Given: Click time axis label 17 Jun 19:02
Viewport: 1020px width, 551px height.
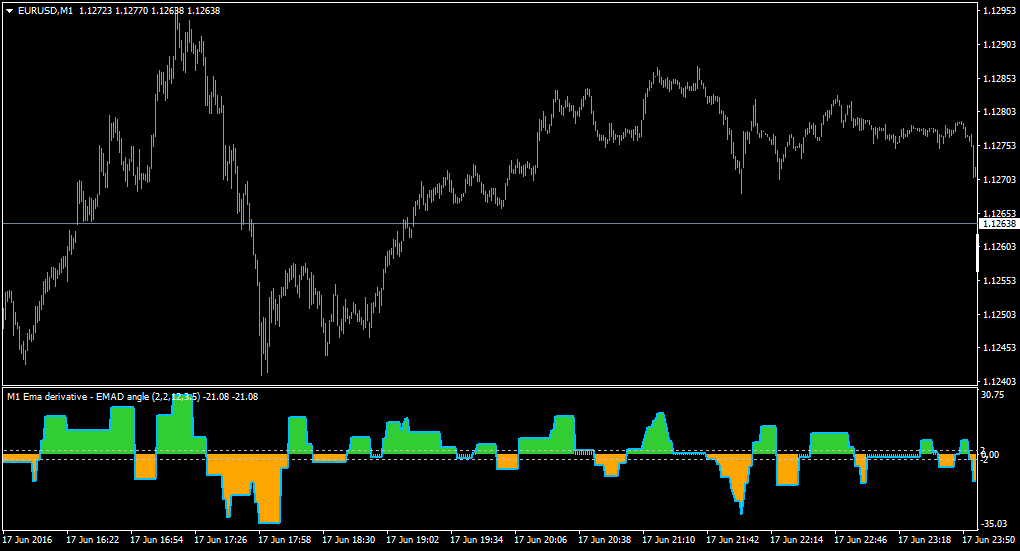Looking at the screenshot, I should pyautogui.click(x=412, y=540).
